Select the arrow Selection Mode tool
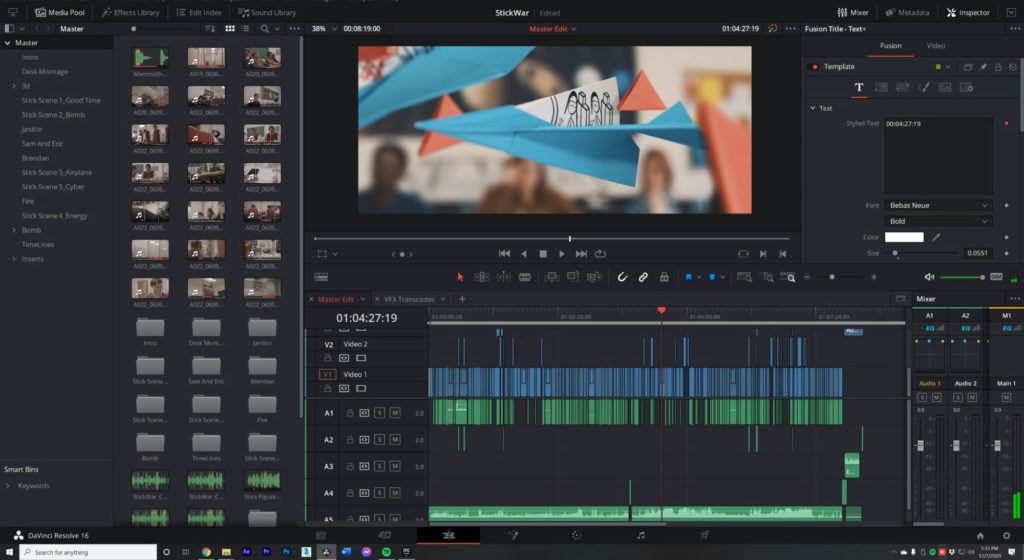The height and width of the screenshot is (560, 1024). [460, 277]
